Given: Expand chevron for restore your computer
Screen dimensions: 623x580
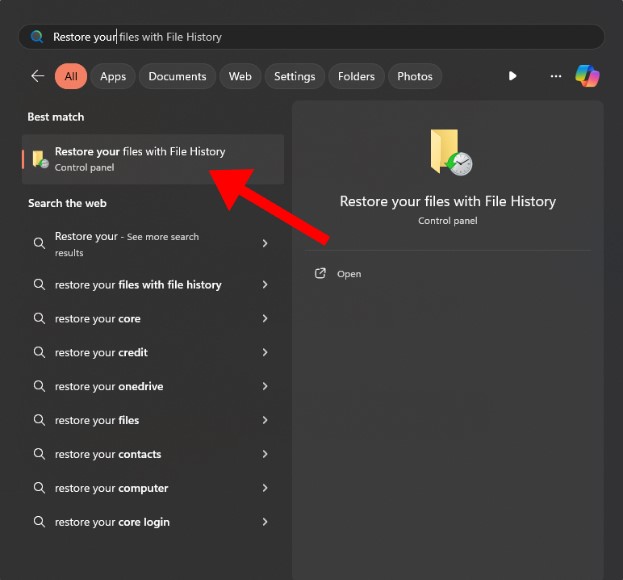Looking at the screenshot, I should pyautogui.click(x=265, y=487).
